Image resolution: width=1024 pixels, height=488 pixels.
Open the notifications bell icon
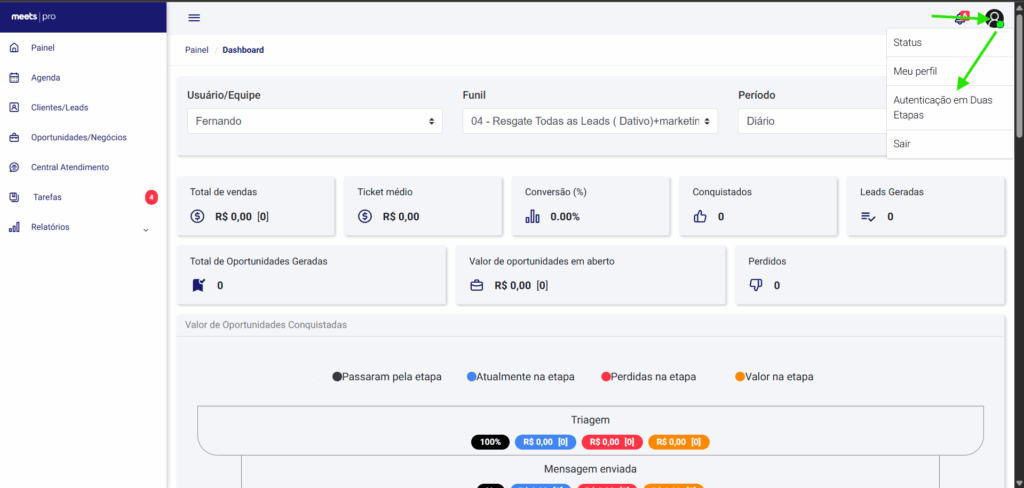point(961,18)
